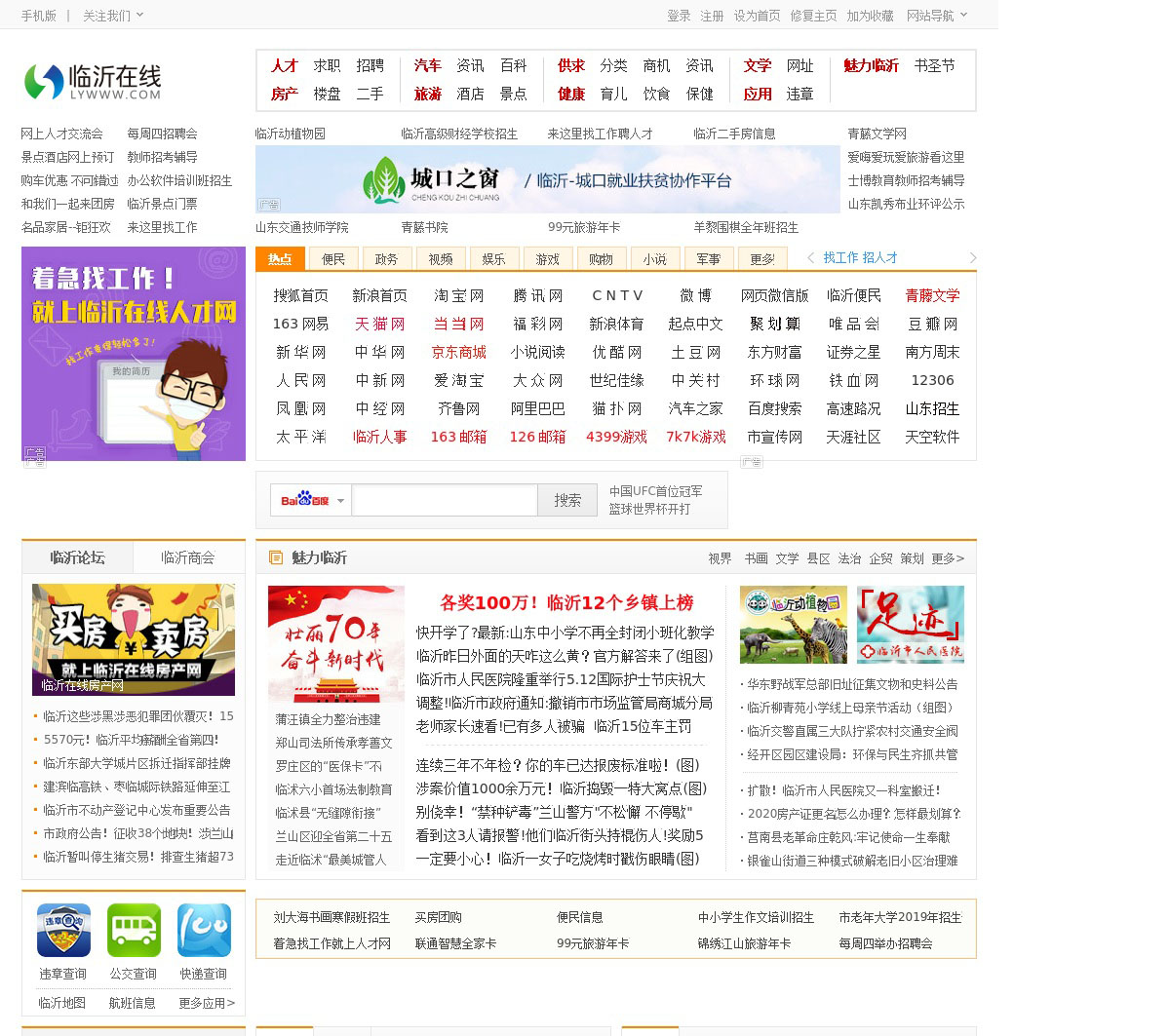Open the 旅游 navigation category

427,94
